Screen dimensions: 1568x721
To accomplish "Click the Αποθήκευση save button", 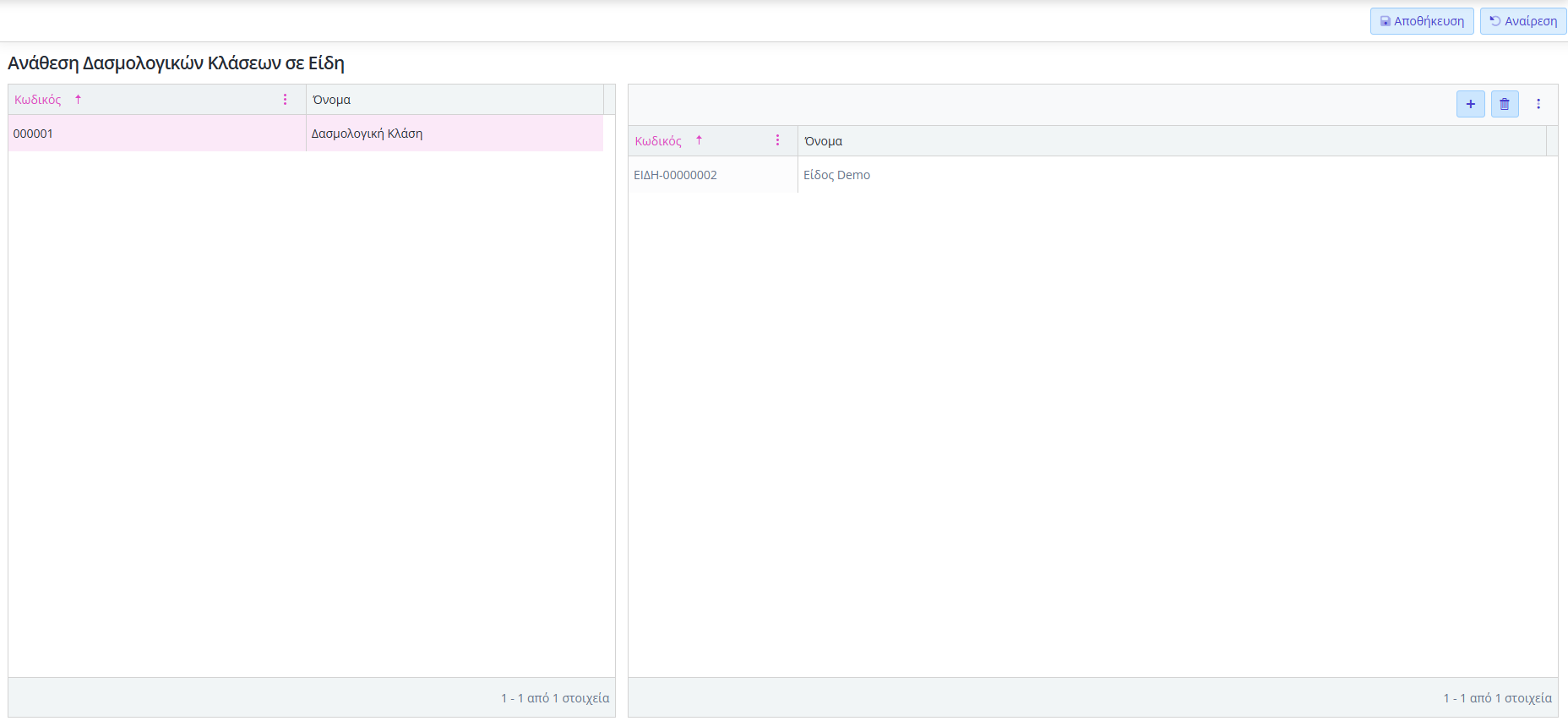I will (1422, 21).
